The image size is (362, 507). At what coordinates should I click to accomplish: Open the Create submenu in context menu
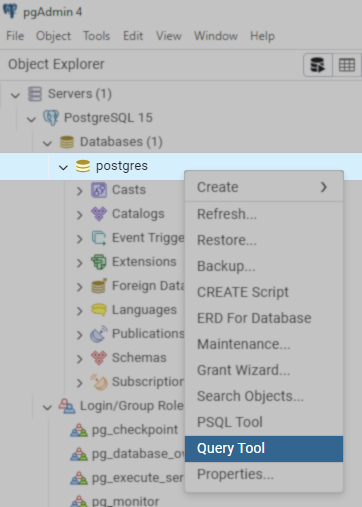264,187
